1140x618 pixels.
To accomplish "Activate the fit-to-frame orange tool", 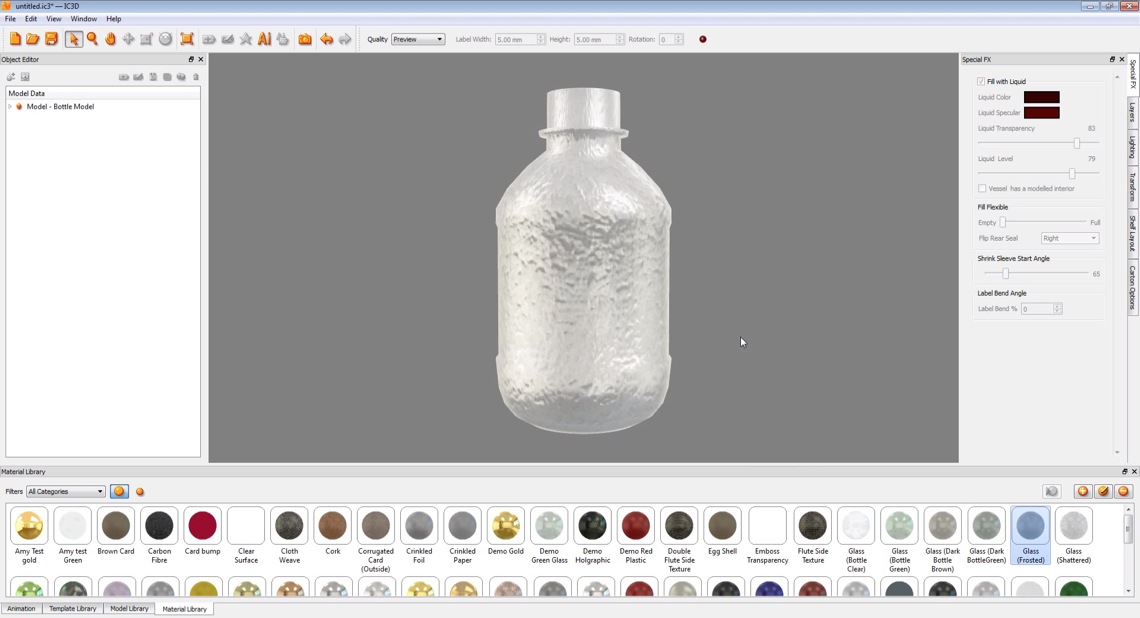I will (x=187, y=39).
